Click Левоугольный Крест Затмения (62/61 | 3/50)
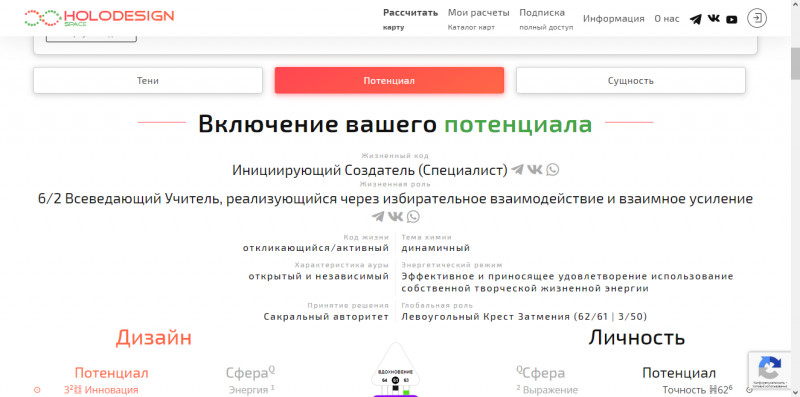 point(524,317)
